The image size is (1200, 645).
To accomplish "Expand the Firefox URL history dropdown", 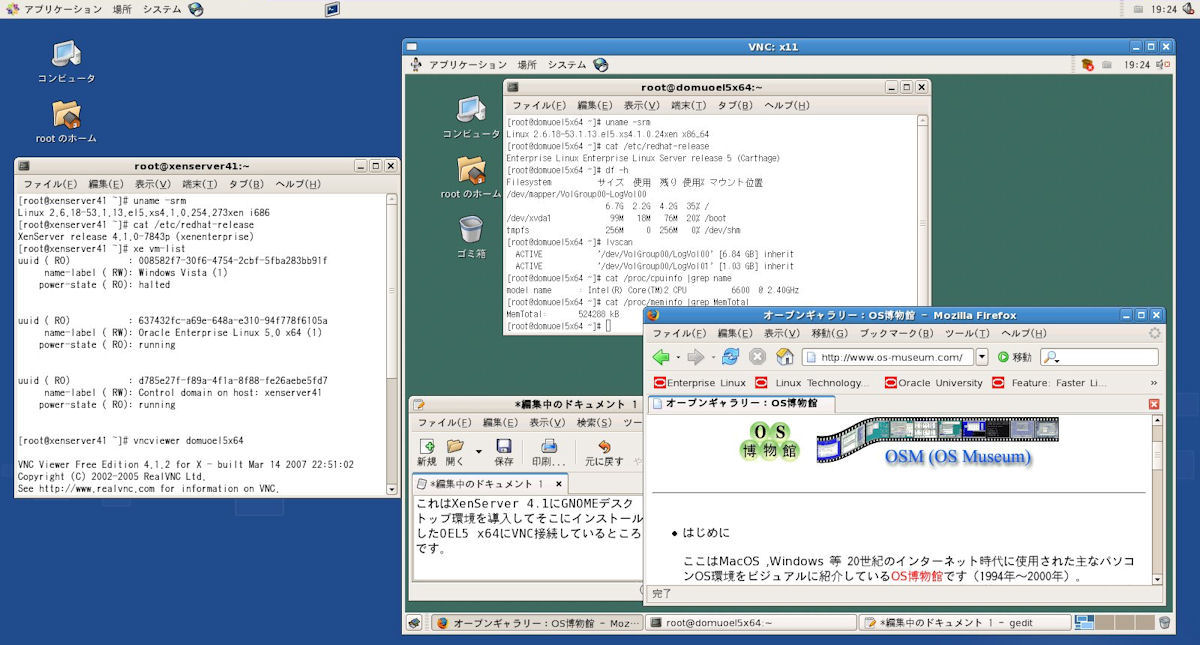I will point(982,357).
